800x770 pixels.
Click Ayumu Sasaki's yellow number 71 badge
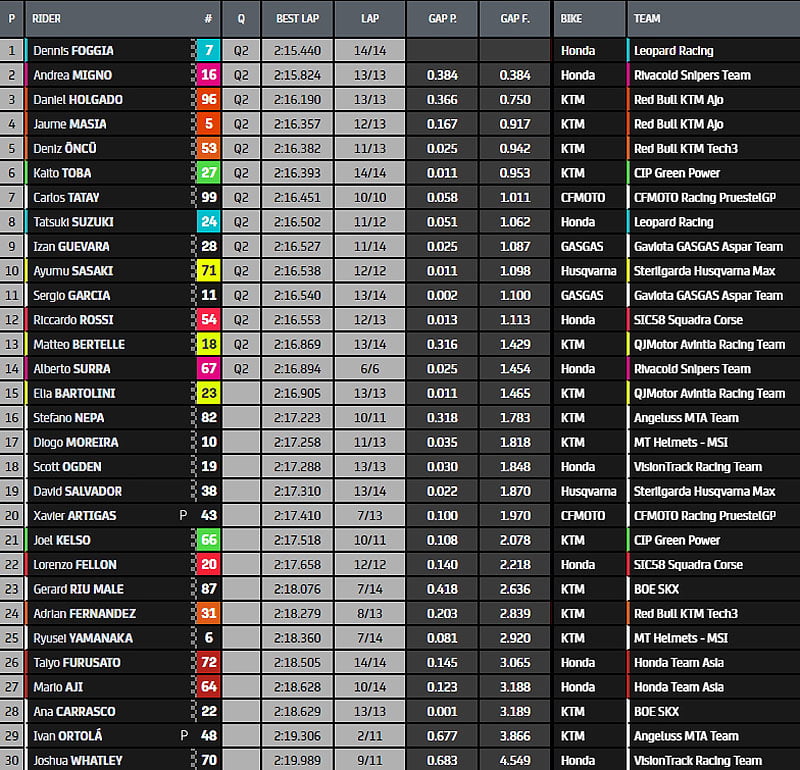pos(208,271)
